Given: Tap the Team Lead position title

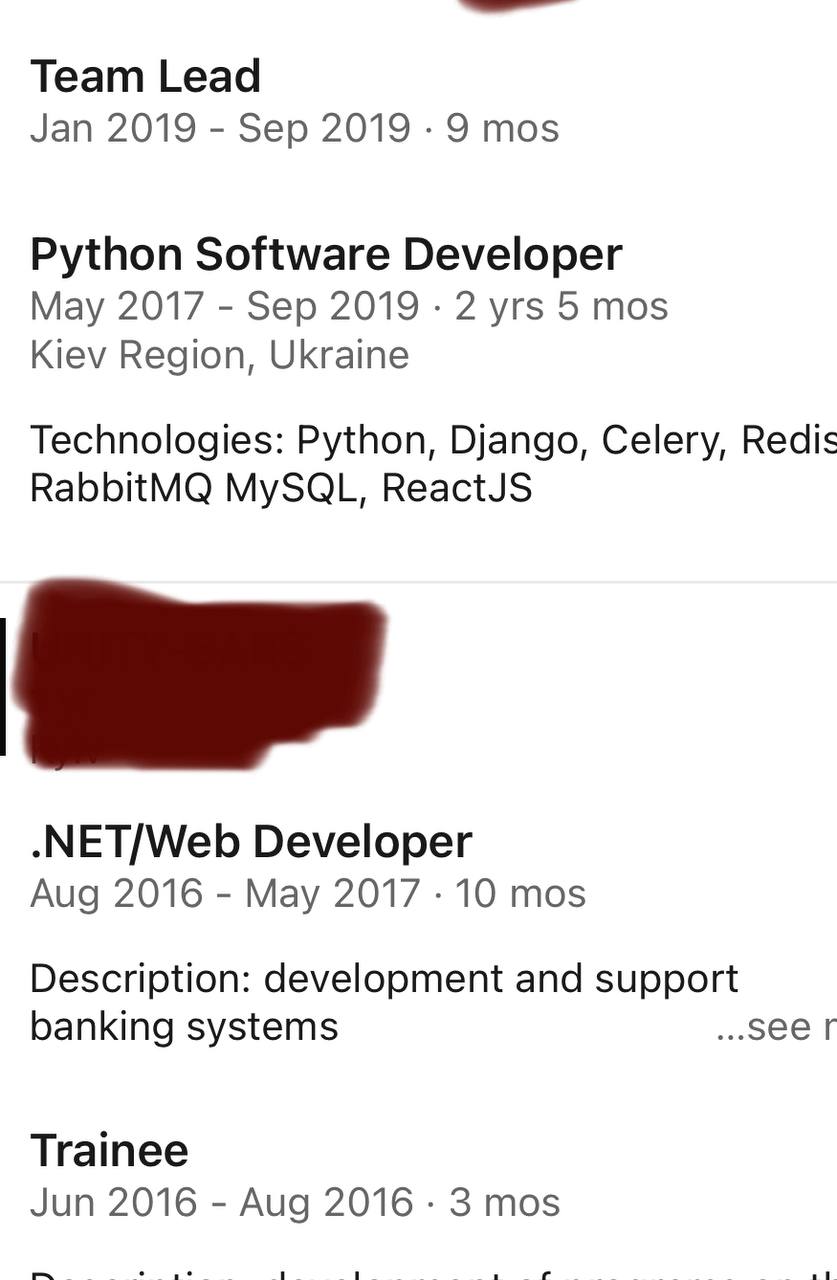Looking at the screenshot, I should (x=145, y=77).
